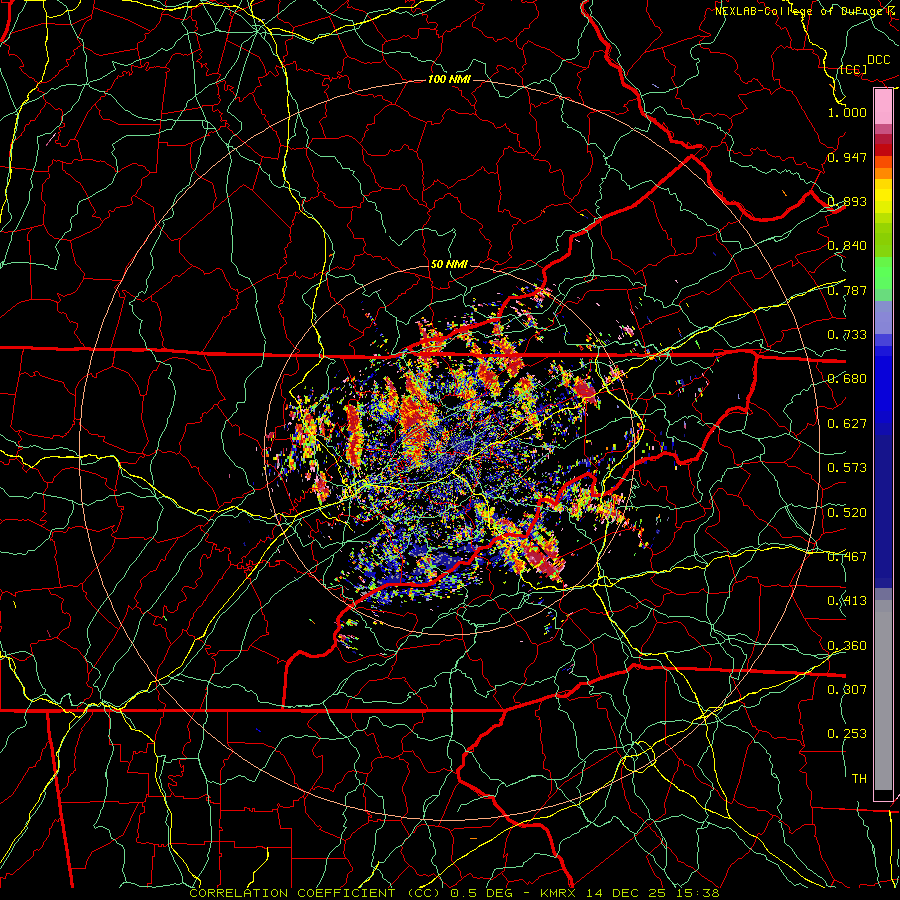Click the 0.360 scale value
The height and width of the screenshot is (900, 900).
[847, 646]
